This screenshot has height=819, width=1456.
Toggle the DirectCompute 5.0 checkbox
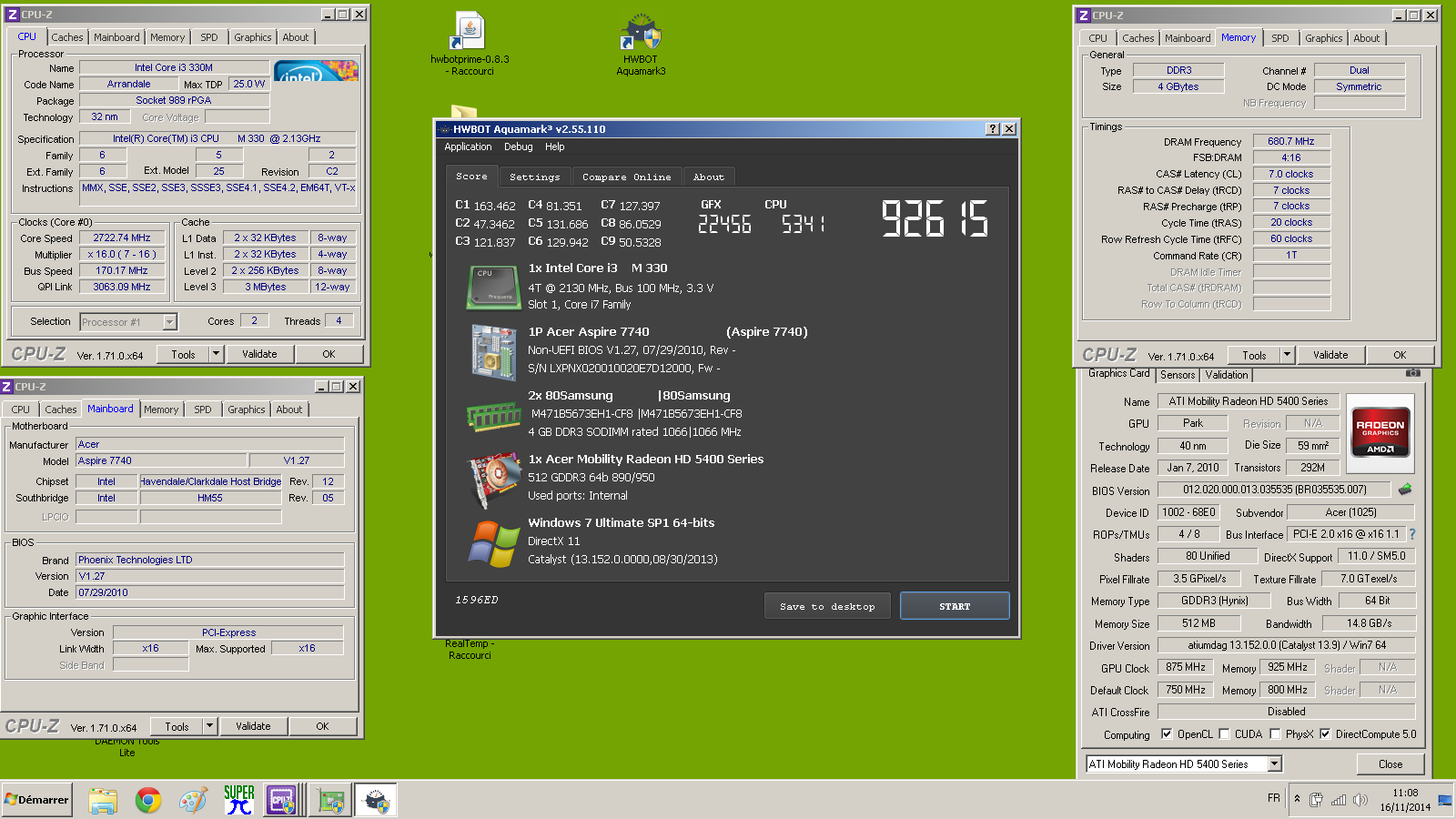[x=1325, y=734]
